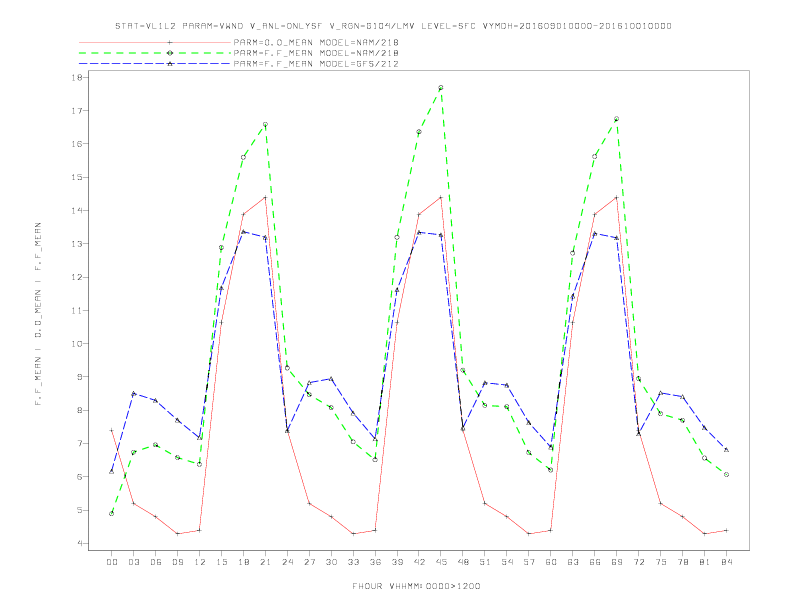Image resolution: width=792 pixels, height=612 pixels.
Task: Click x-axis forecast hour label 39
Action: (x=397, y=562)
